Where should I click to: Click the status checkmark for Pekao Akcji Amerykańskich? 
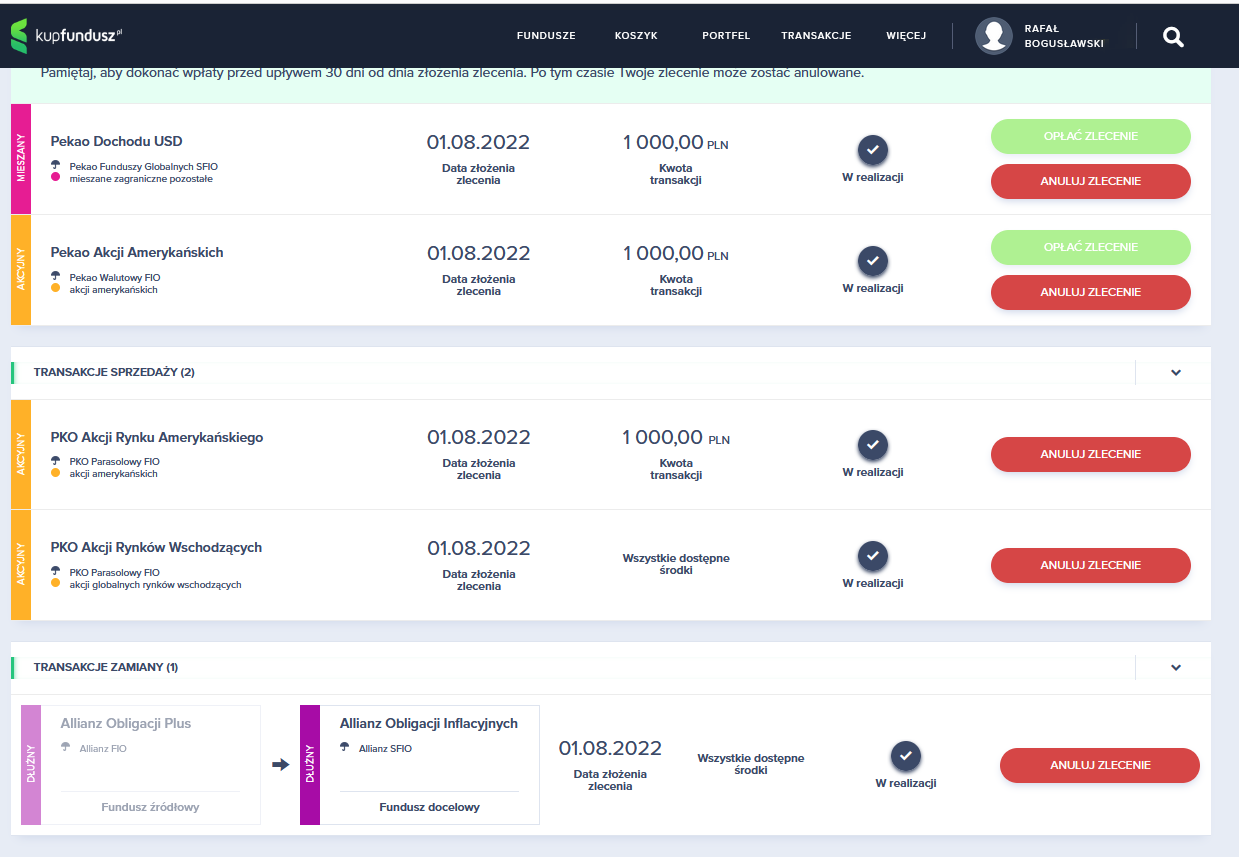(873, 262)
